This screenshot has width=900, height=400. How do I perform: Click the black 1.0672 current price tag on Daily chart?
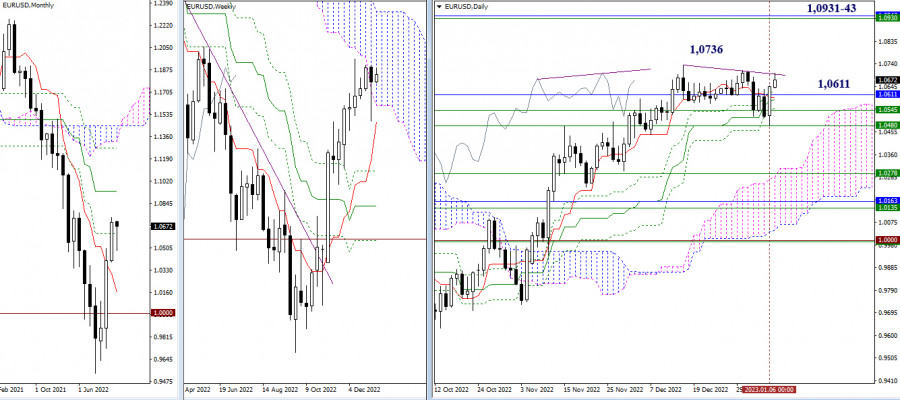point(886,80)
